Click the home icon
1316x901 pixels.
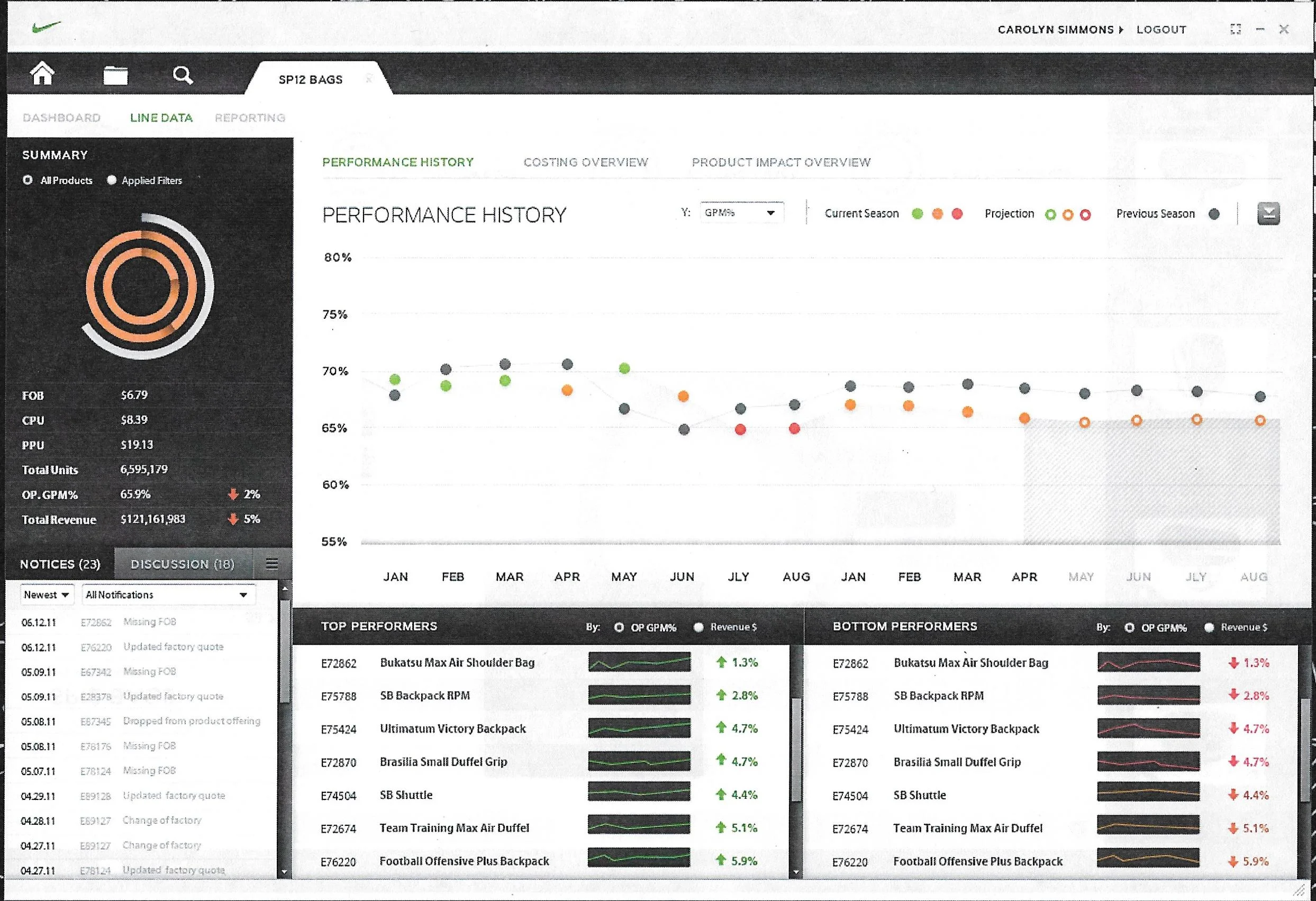42,74
